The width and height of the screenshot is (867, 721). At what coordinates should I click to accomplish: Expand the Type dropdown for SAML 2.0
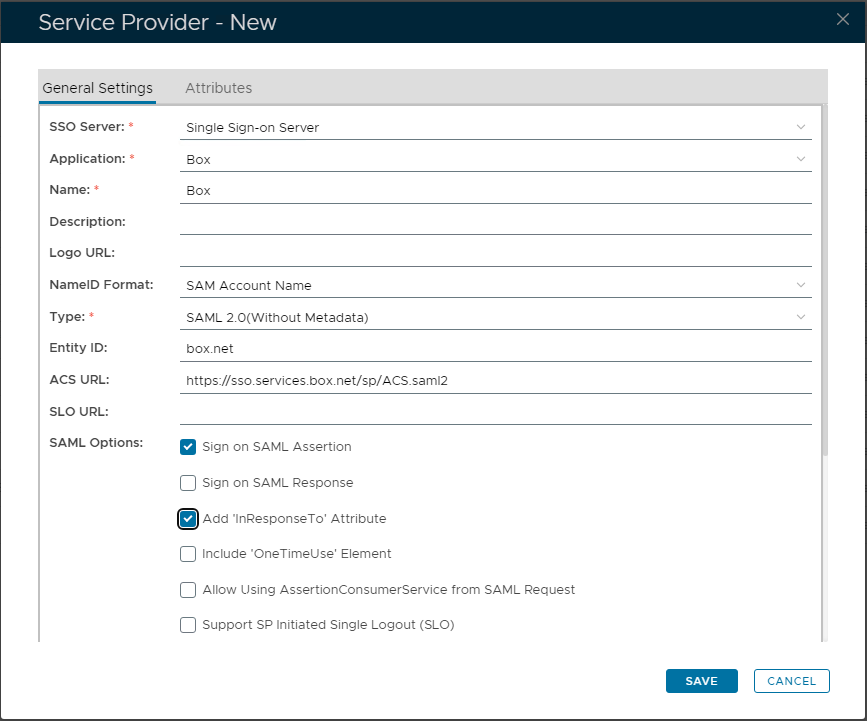point(495,317)
